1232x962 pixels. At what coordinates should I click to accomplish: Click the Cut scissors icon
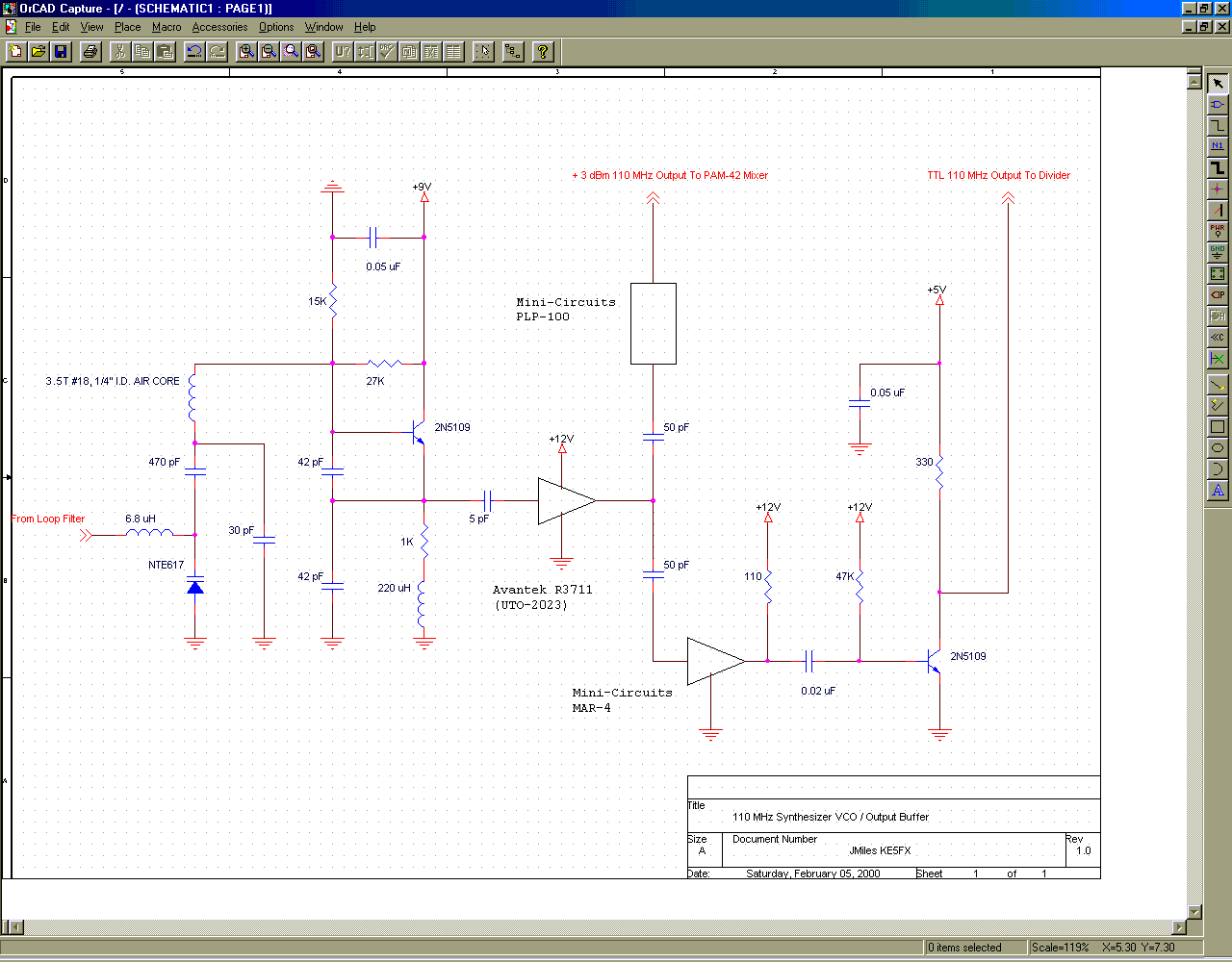pyautogui.click(x=120, y=51)
